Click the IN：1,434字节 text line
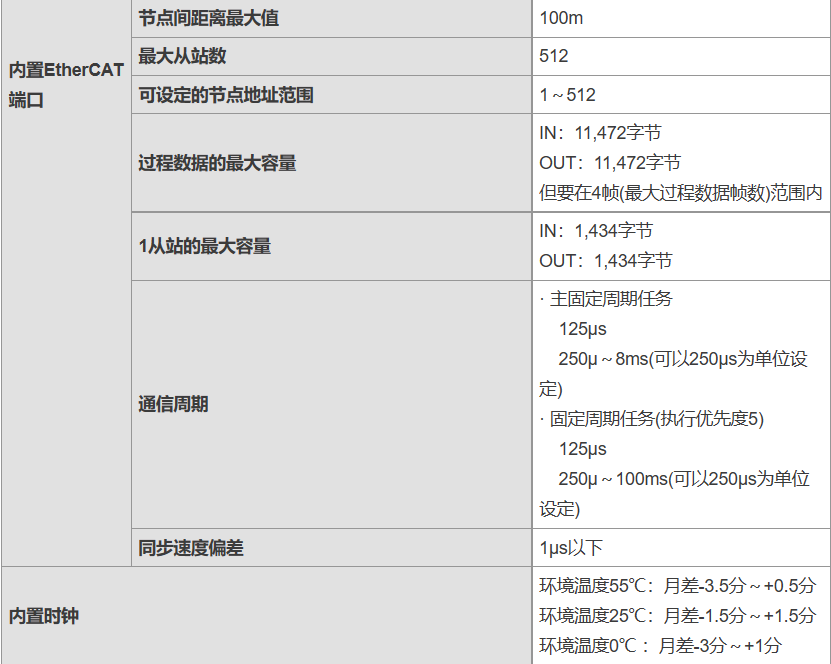This screenshot has height=664, width=831. point(596,231)
